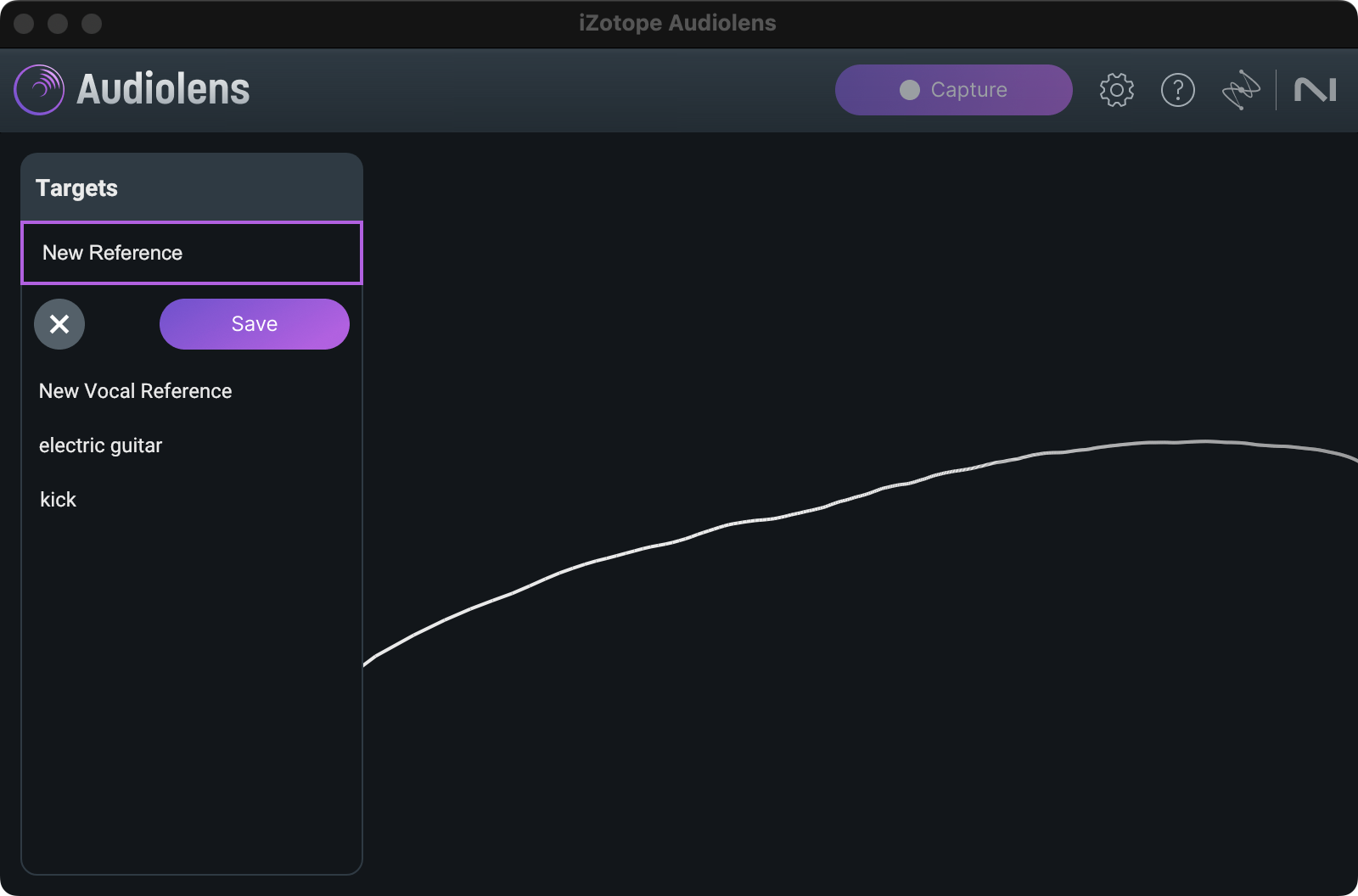Click the iZotope logo icon

point(1241,90)
